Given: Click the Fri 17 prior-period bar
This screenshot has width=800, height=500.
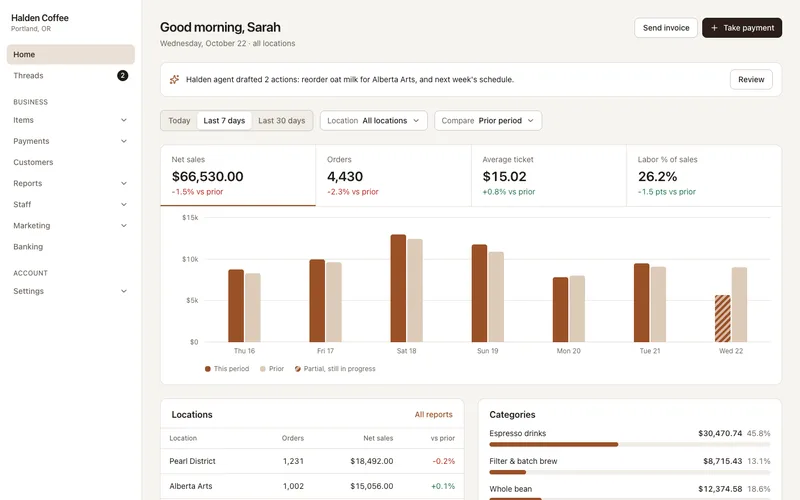Looking at the screenshot, I should (x=334, y=302).
